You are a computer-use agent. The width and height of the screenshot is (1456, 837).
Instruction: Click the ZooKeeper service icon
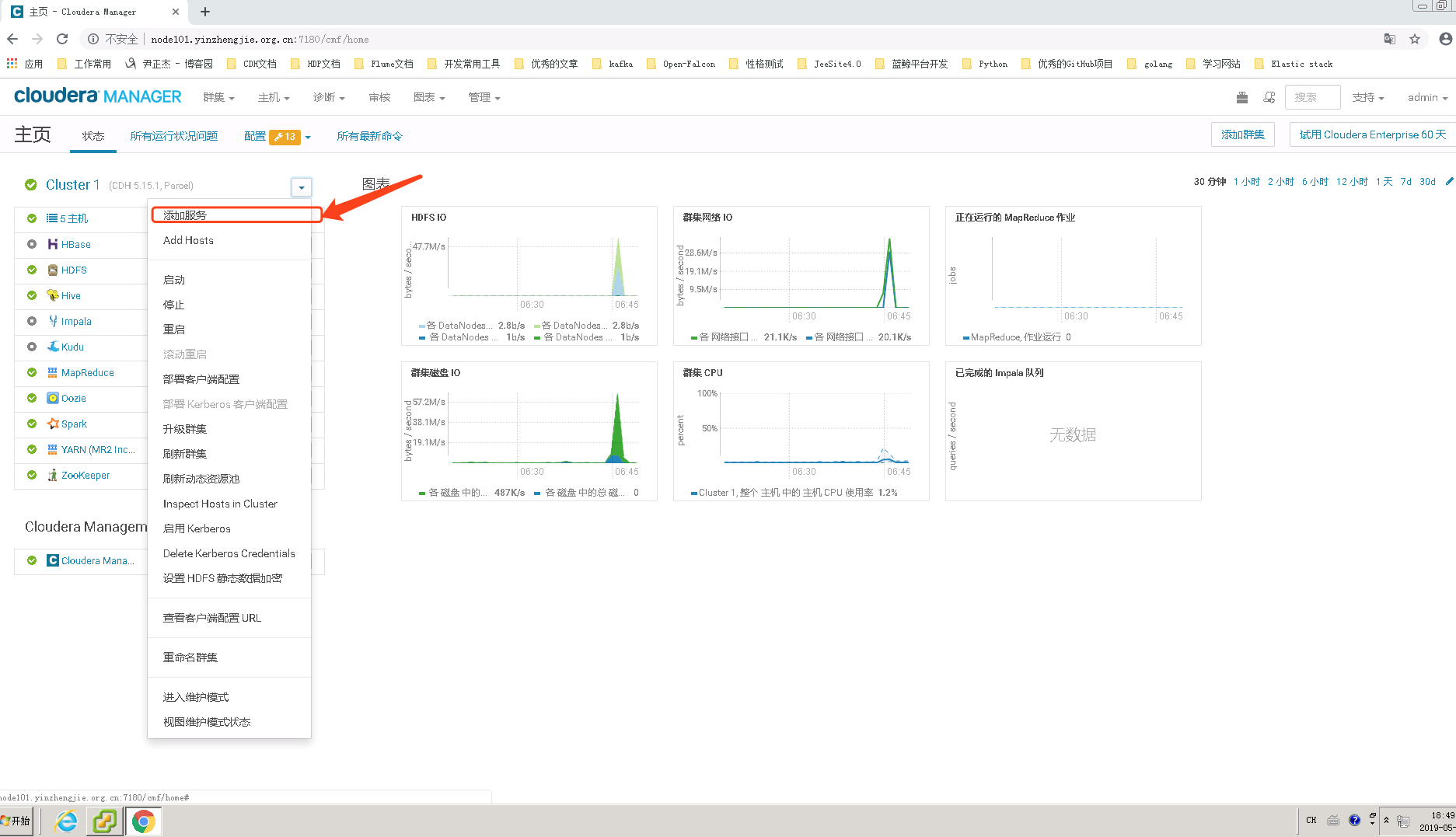coord(51,475)
